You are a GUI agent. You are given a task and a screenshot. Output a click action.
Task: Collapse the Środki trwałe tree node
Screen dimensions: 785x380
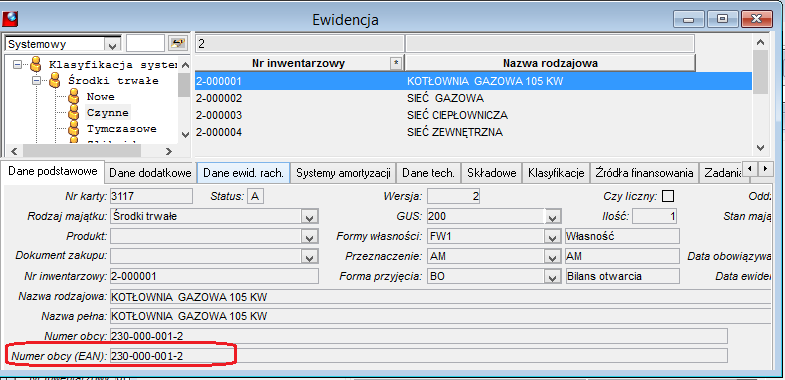pyautogui.click(x=36, y=81)
